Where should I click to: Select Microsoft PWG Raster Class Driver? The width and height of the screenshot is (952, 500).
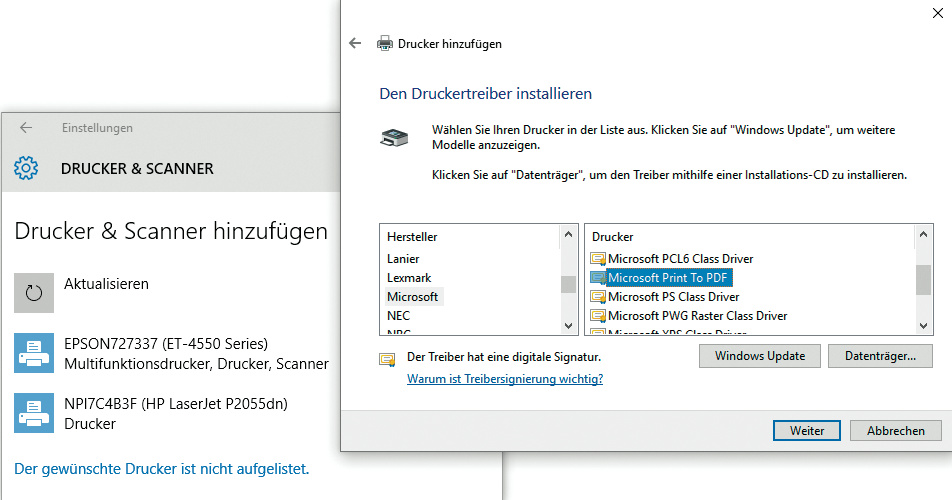pyautogui.click(x=697, y=316)
